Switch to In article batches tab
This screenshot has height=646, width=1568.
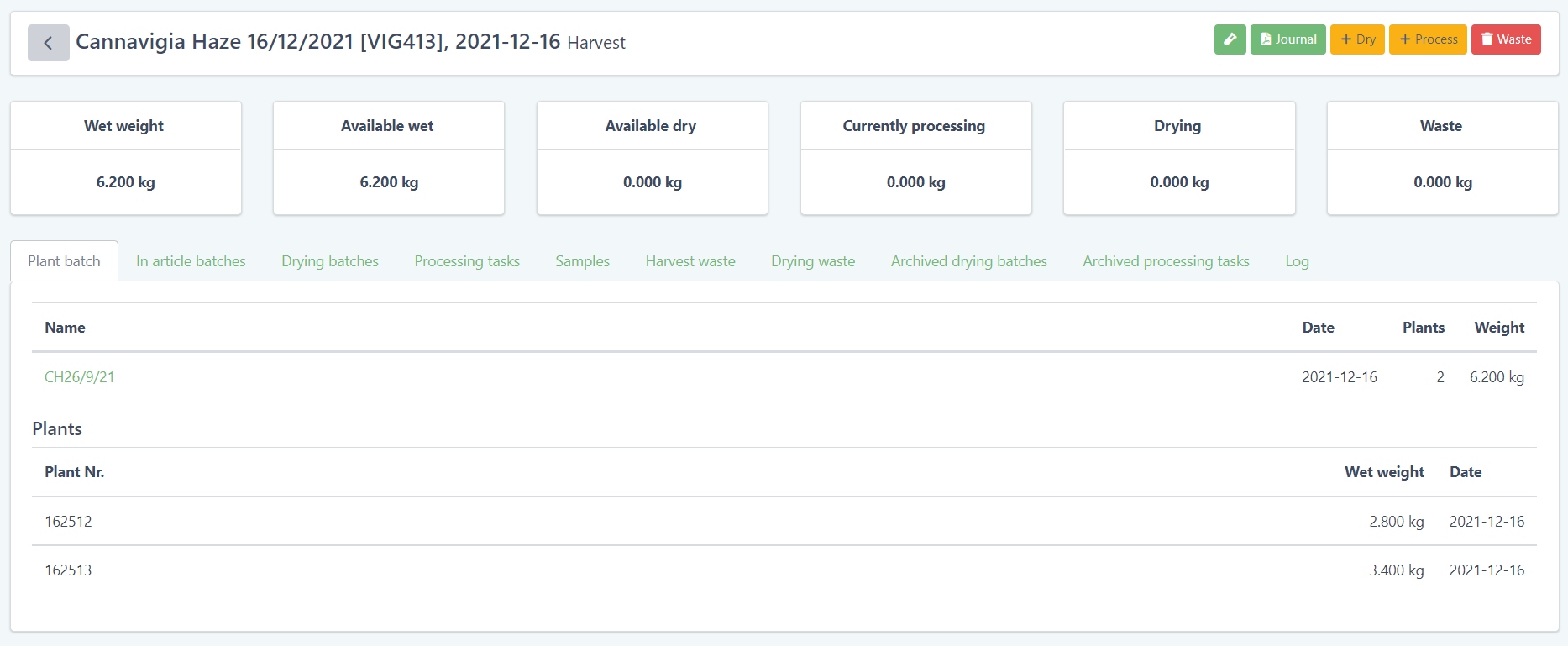click(191, 261)
